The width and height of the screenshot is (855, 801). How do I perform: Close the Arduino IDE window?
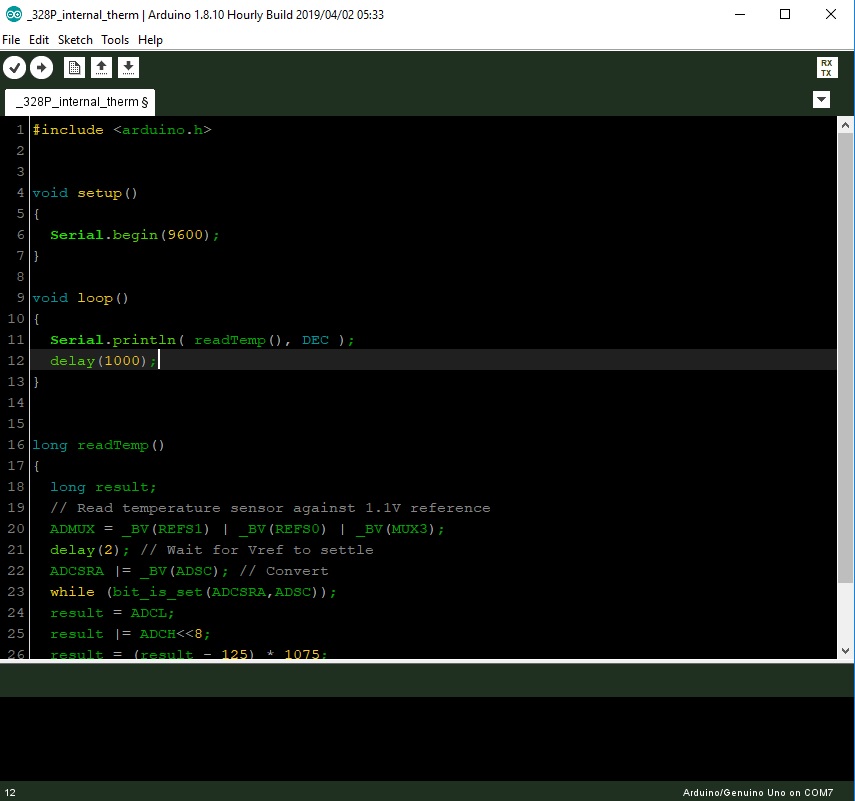[830, 14]
